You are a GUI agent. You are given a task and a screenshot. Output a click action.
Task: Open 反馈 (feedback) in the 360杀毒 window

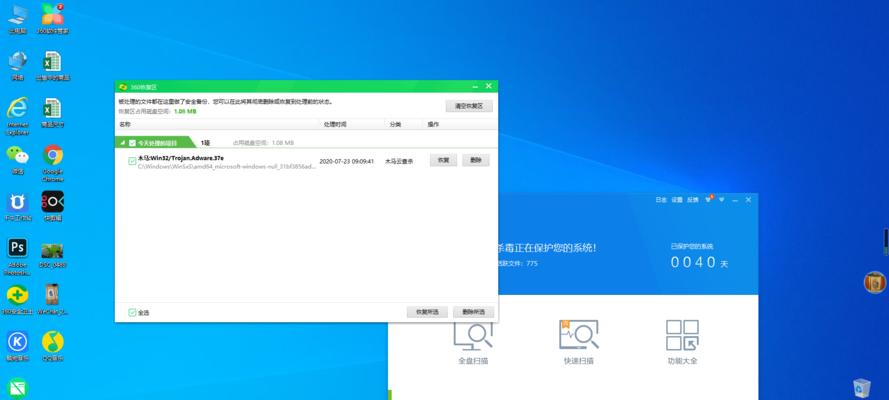(x=693, y=200)
